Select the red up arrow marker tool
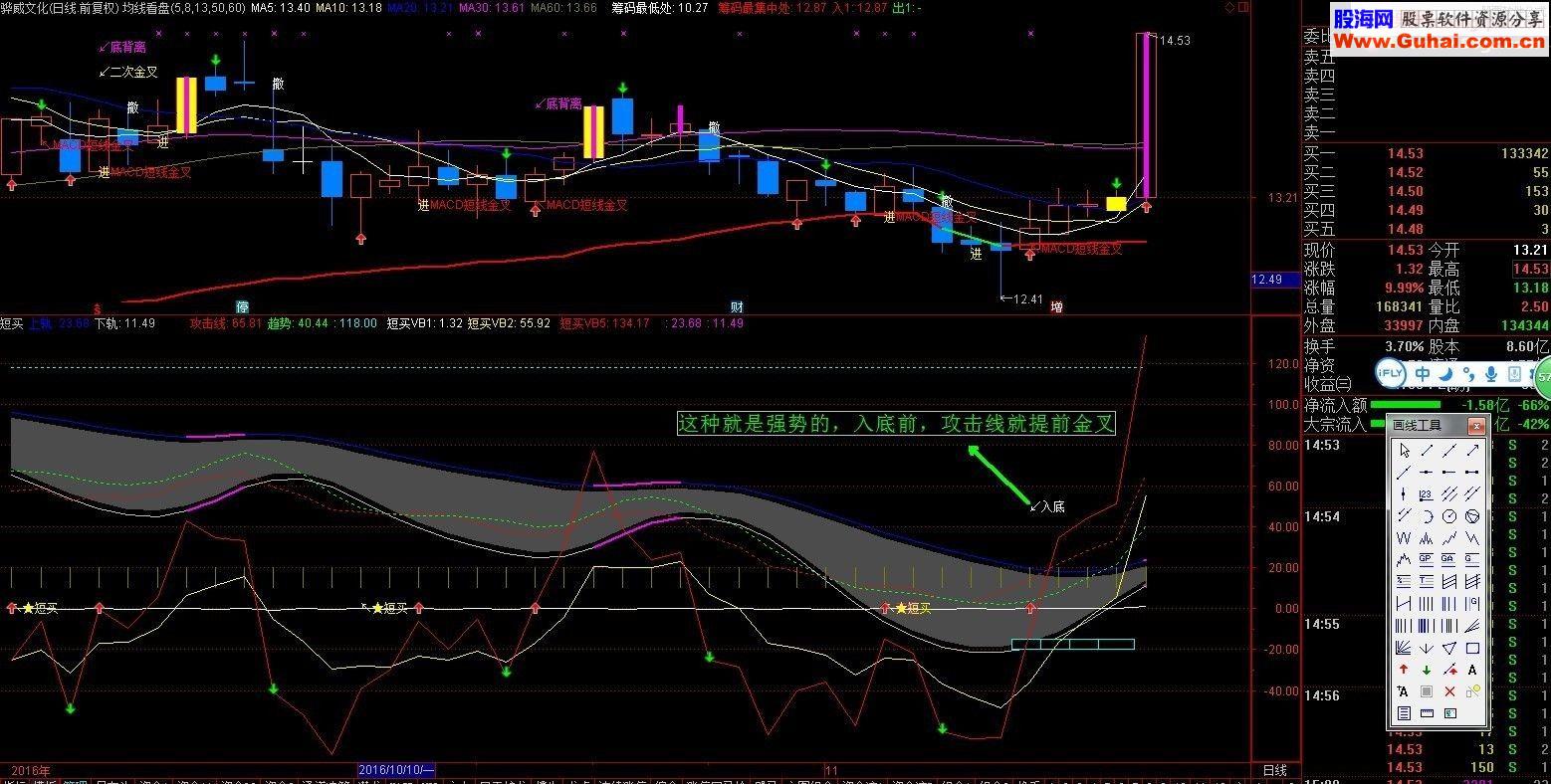The width and height of the screenshot is (1551, 784). 1404,670
